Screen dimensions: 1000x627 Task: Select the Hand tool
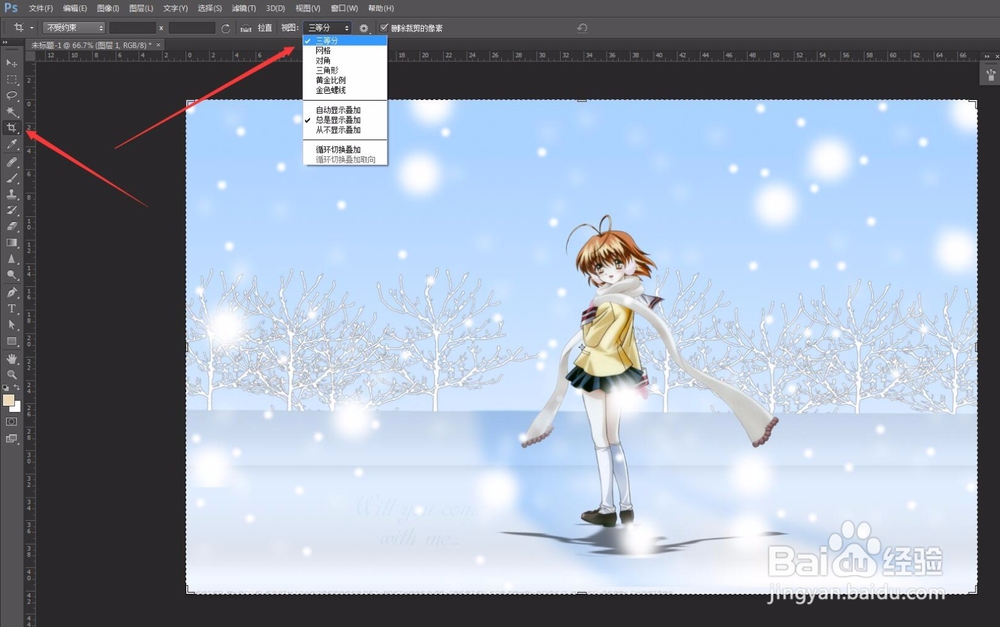coord(11,358)
